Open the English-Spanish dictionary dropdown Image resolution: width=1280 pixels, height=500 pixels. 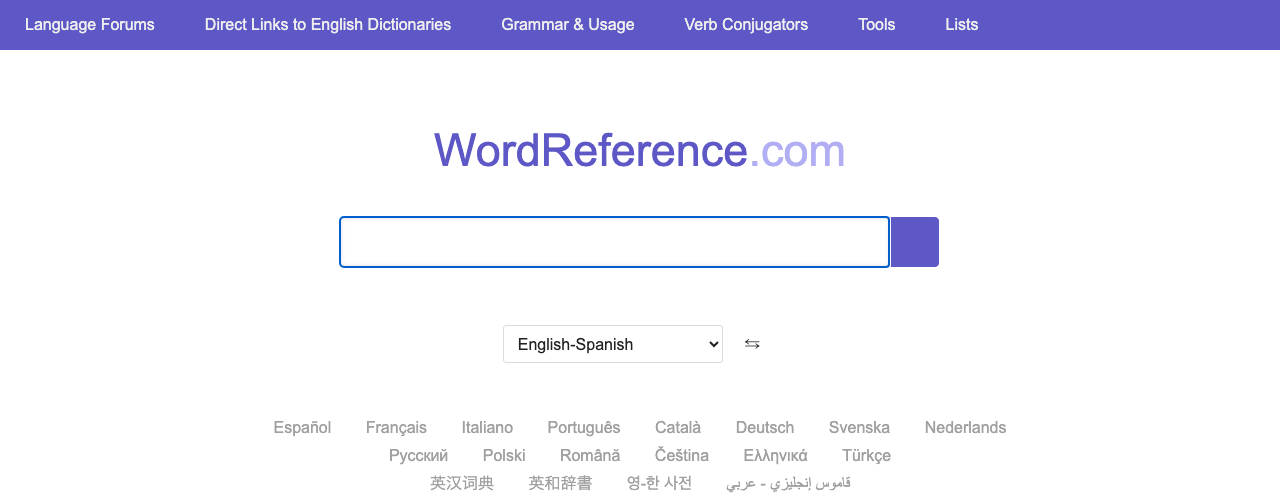tap(613, 344)
